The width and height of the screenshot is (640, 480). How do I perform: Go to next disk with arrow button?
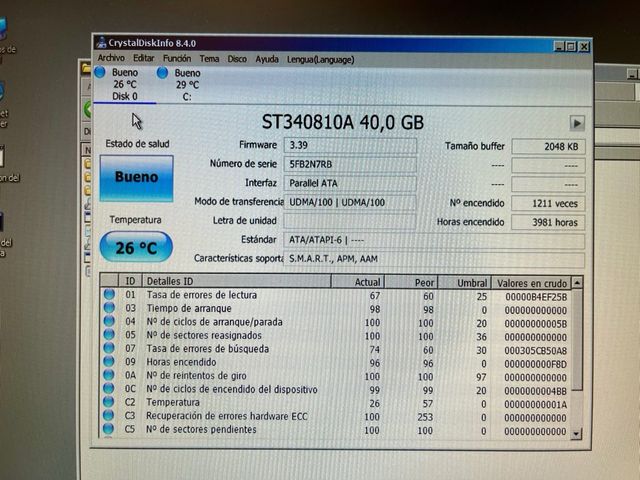pyautogui.click(x=577, y=123)
